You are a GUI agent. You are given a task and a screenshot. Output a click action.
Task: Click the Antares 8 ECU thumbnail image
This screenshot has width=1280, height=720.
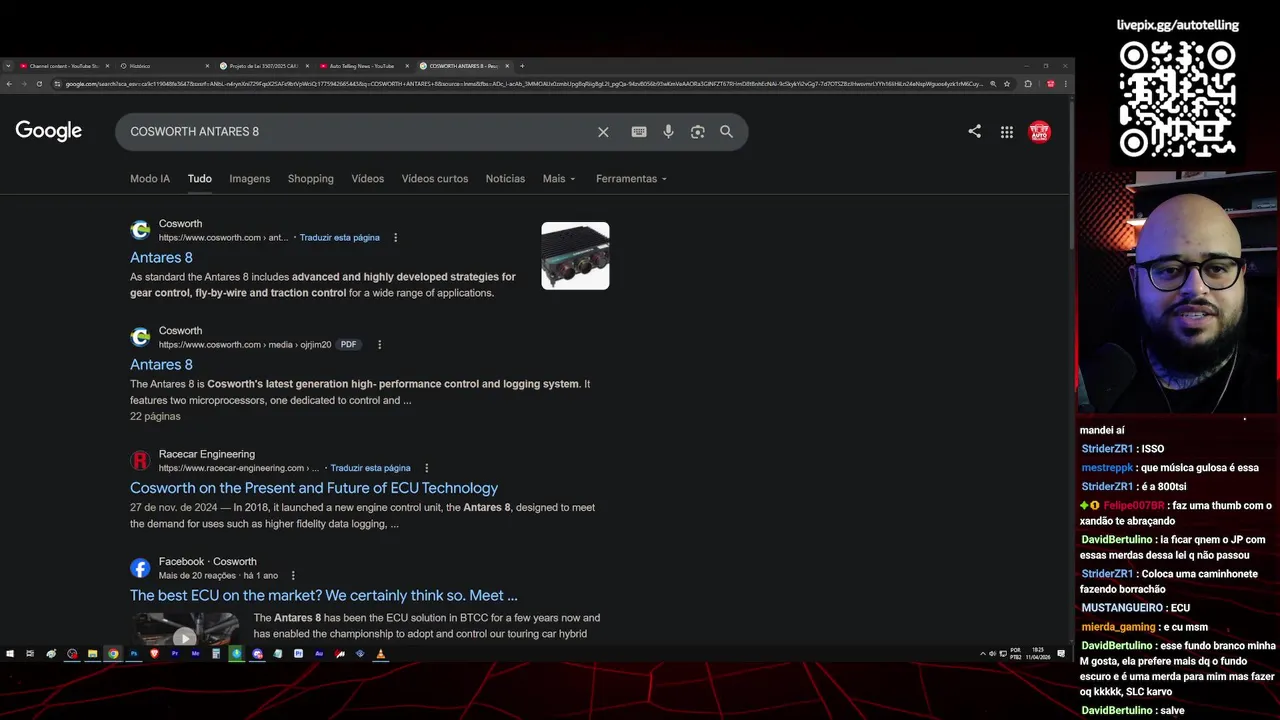[x=575, y=256]
